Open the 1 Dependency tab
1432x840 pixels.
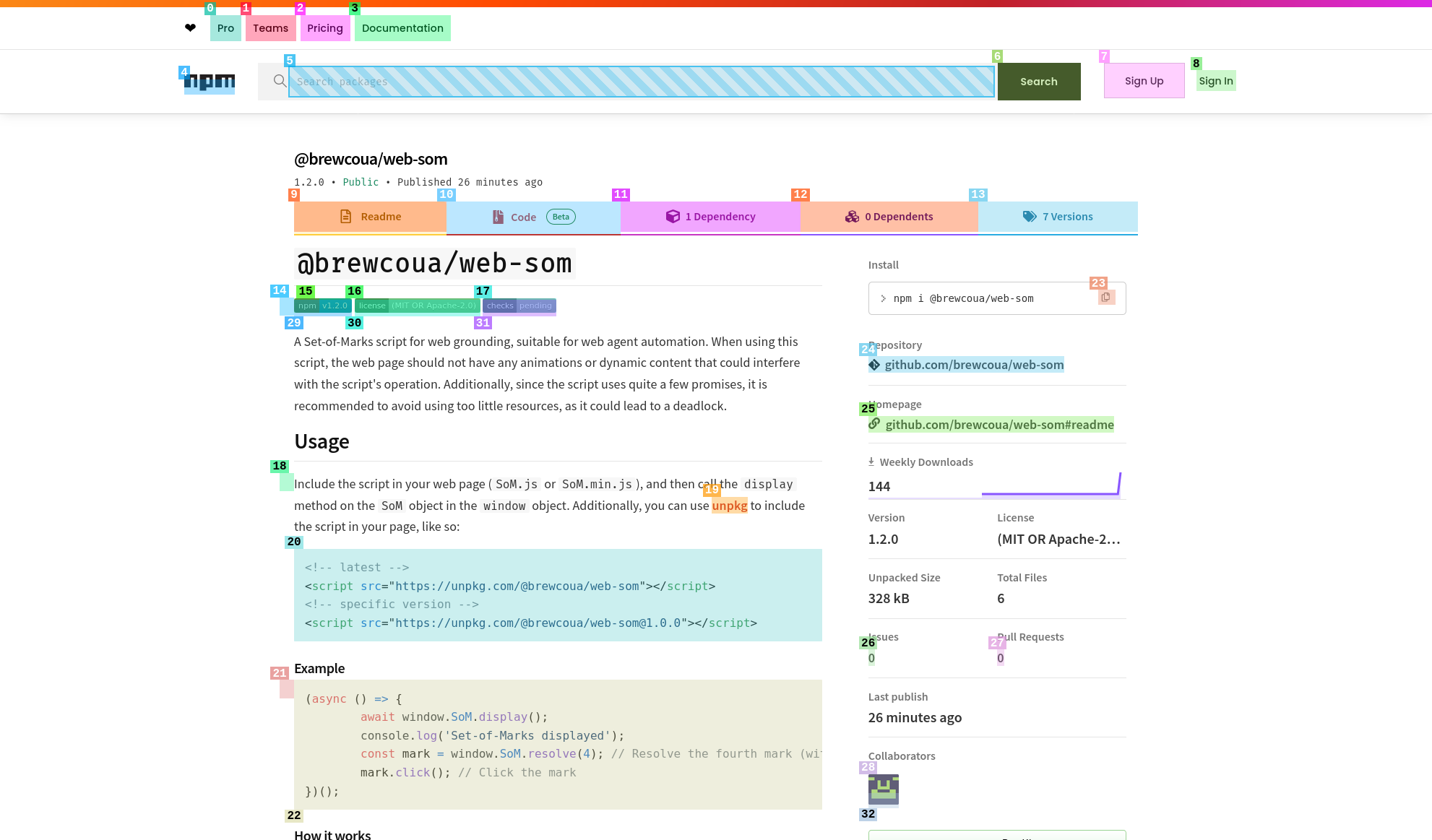[710, 217]
